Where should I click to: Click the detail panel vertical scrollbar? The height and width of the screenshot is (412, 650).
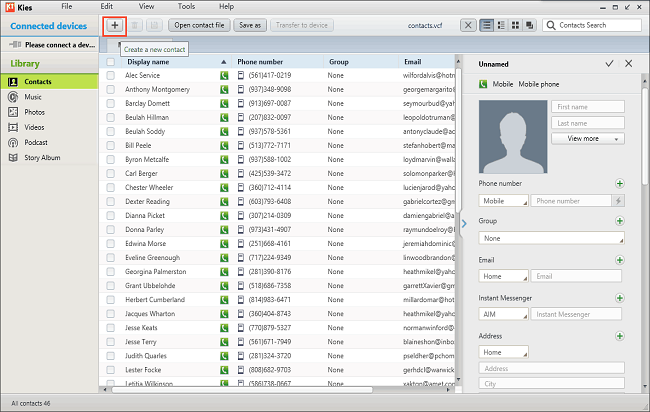645,135
